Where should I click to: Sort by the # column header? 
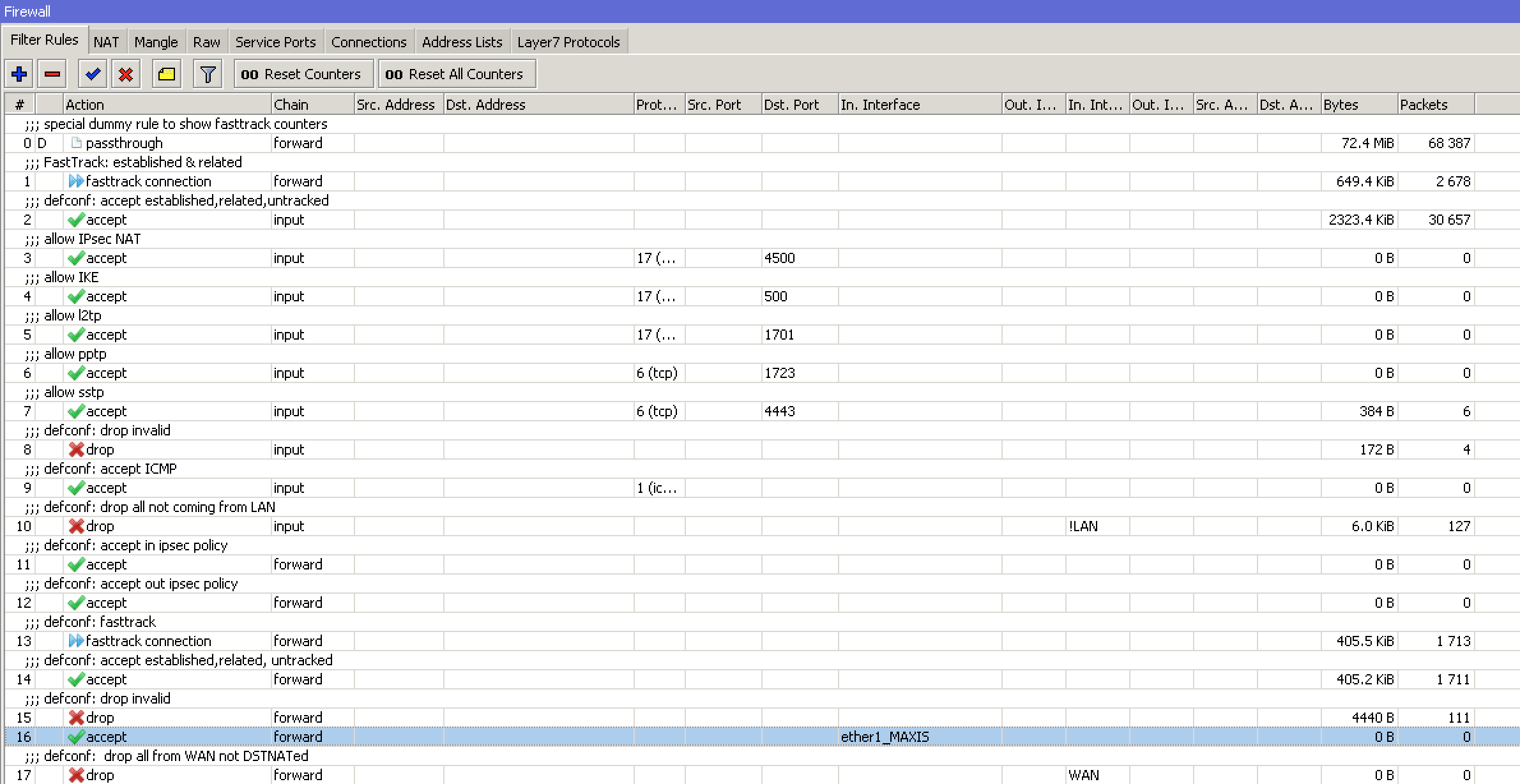(x=20, y=105)
